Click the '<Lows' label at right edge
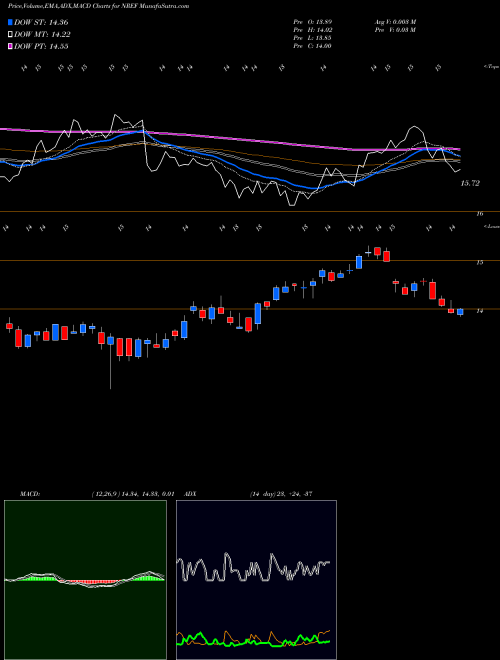 pos(491,226)
